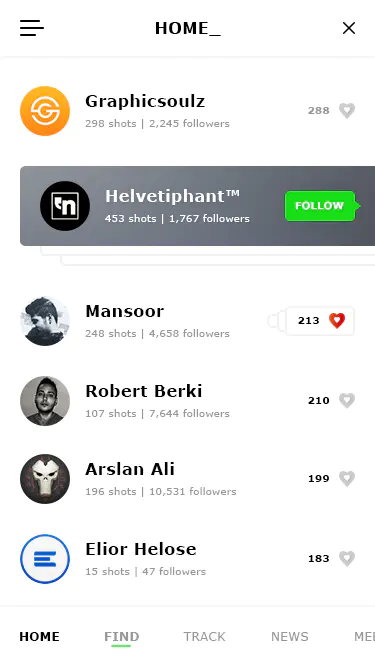
Task: Follow Helvetiphant with the green button
Action: point(322,206)
